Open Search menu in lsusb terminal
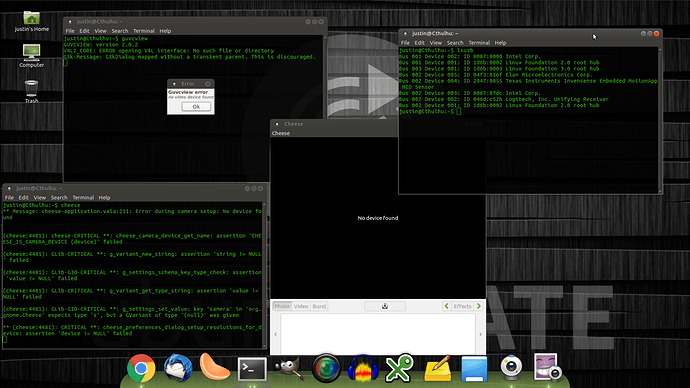Screen dimensions: 690x388 coord(455,43)
